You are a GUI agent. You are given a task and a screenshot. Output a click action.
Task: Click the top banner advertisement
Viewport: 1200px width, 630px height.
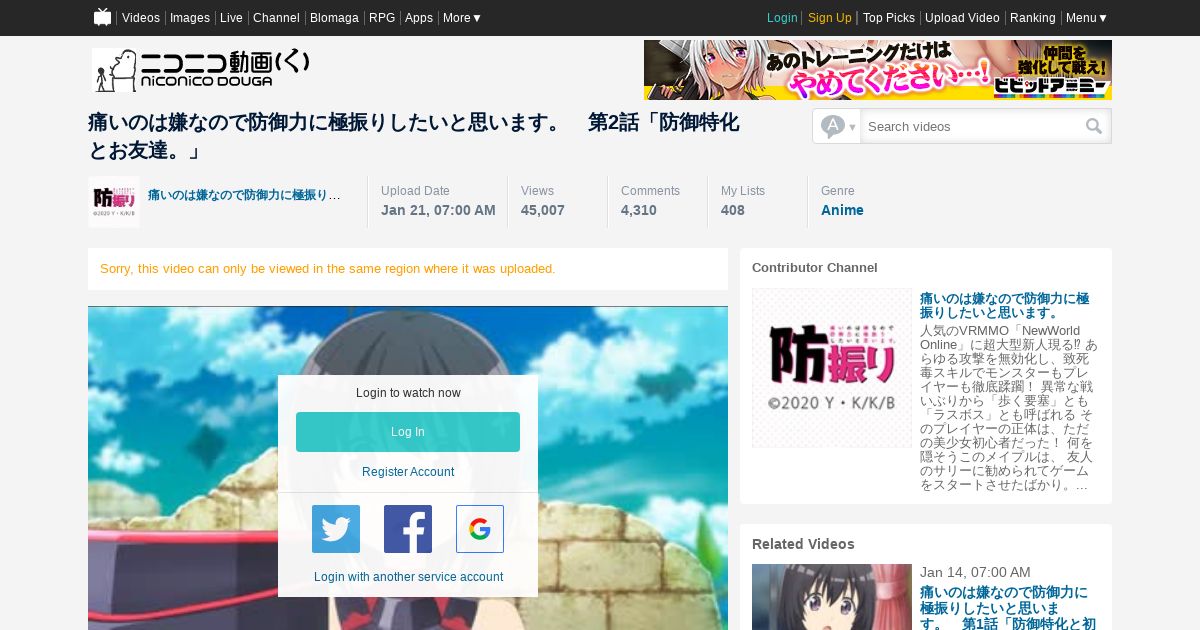[x=878, y=70]
